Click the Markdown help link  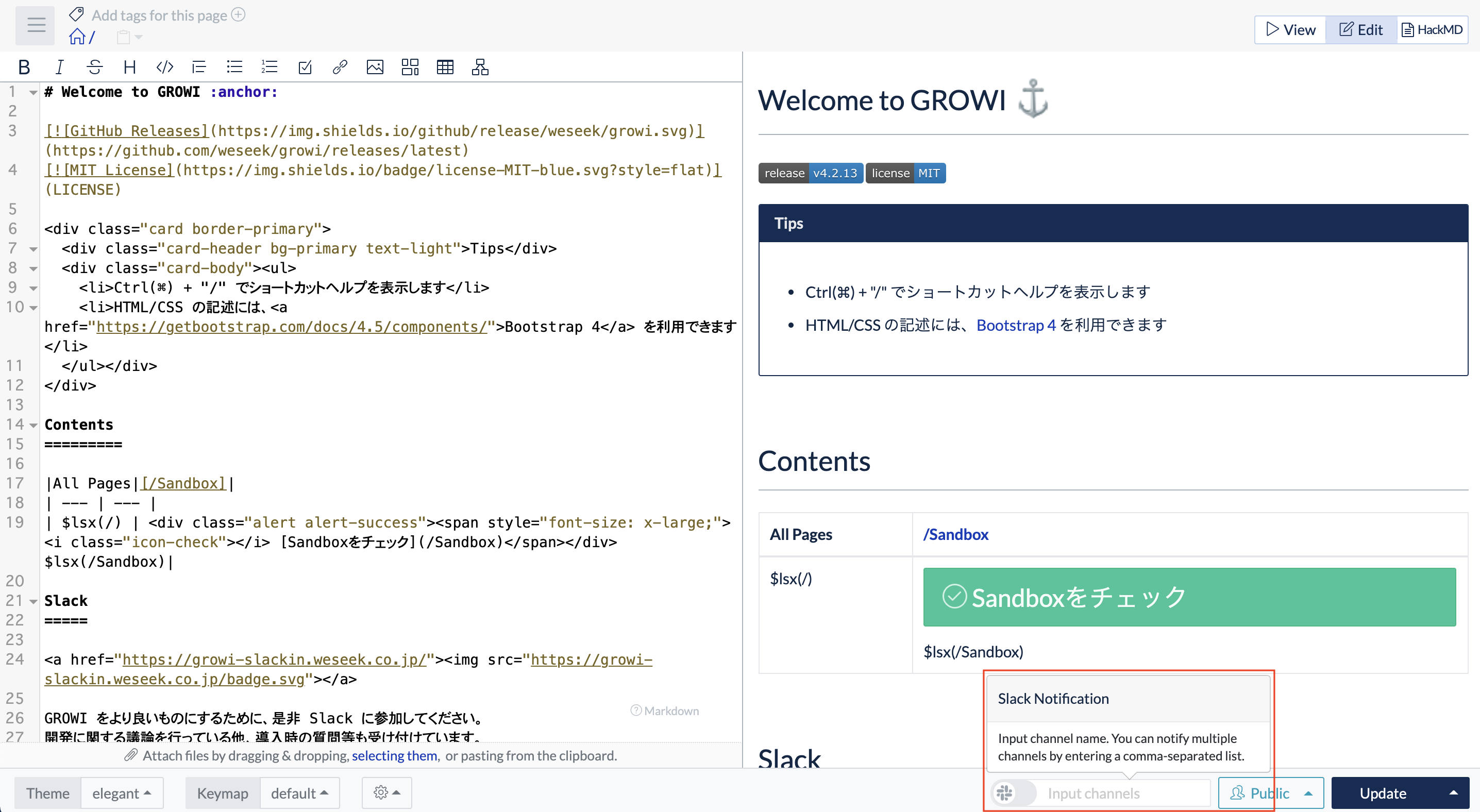(665, 711)
